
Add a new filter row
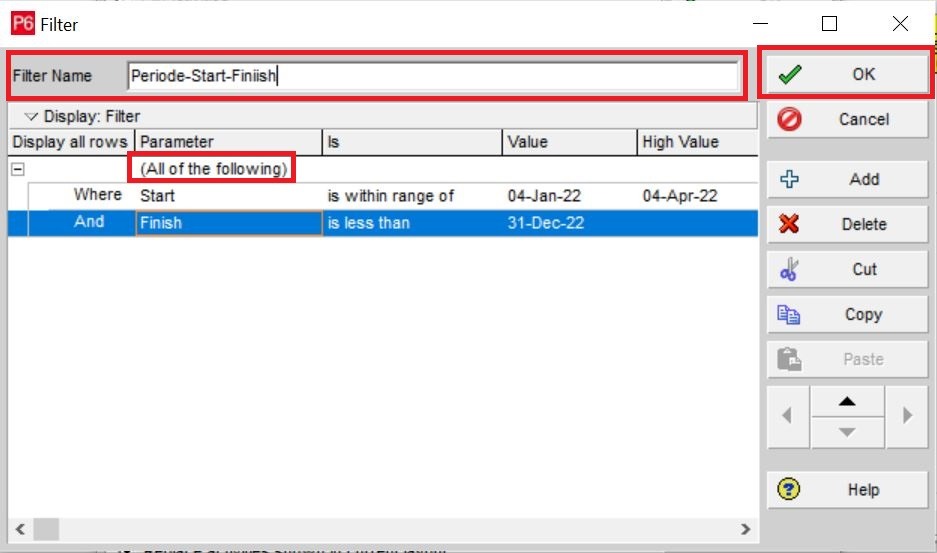click(x=847, y=179)
